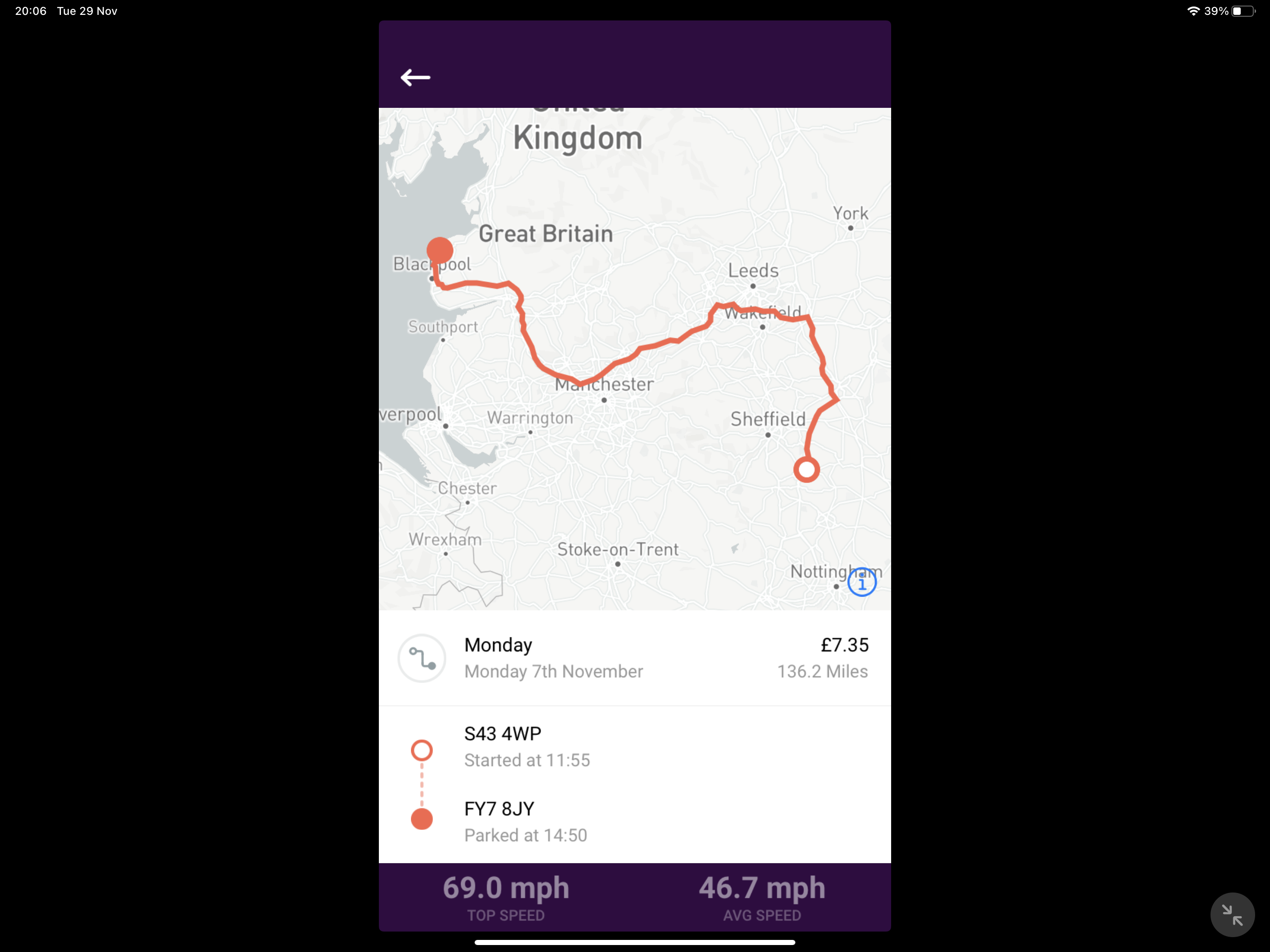This screenshot has width=1270, height=952.
Task: Tap the filled trip end marker near Blackpool
Action: (x=440, y=251)
